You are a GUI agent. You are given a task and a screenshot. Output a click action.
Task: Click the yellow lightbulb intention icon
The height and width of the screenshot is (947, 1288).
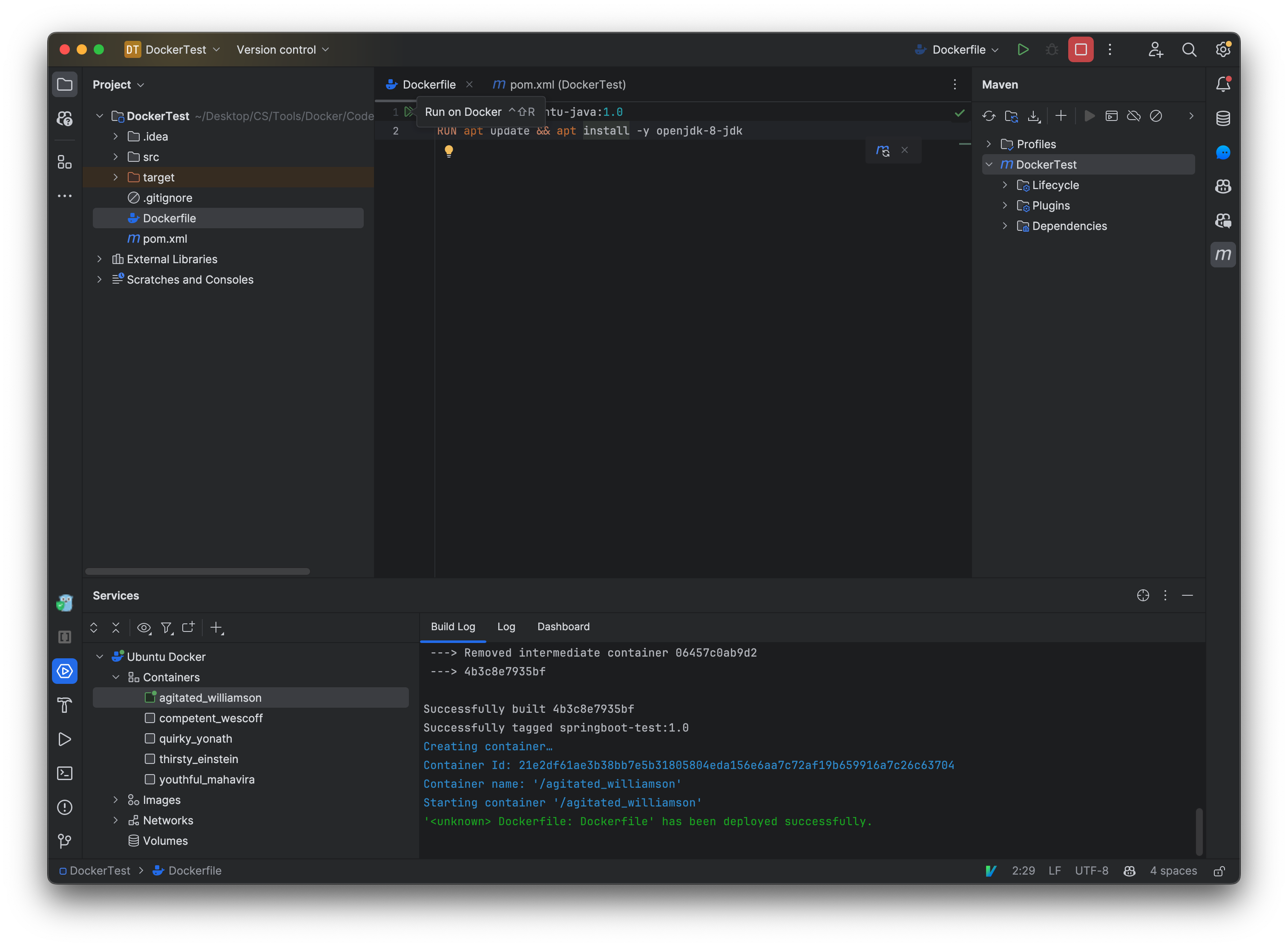click(449, 151)
